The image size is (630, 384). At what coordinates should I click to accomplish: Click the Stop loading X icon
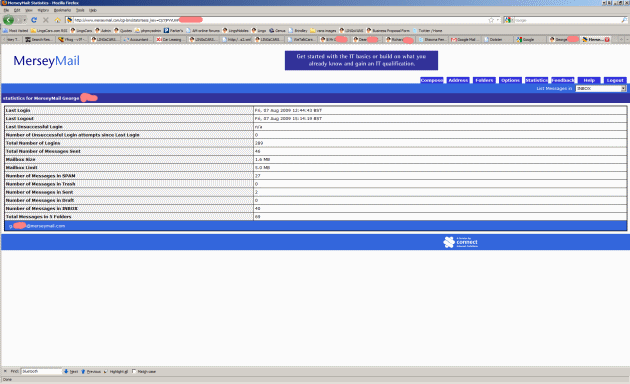click(x=46, y=20)
